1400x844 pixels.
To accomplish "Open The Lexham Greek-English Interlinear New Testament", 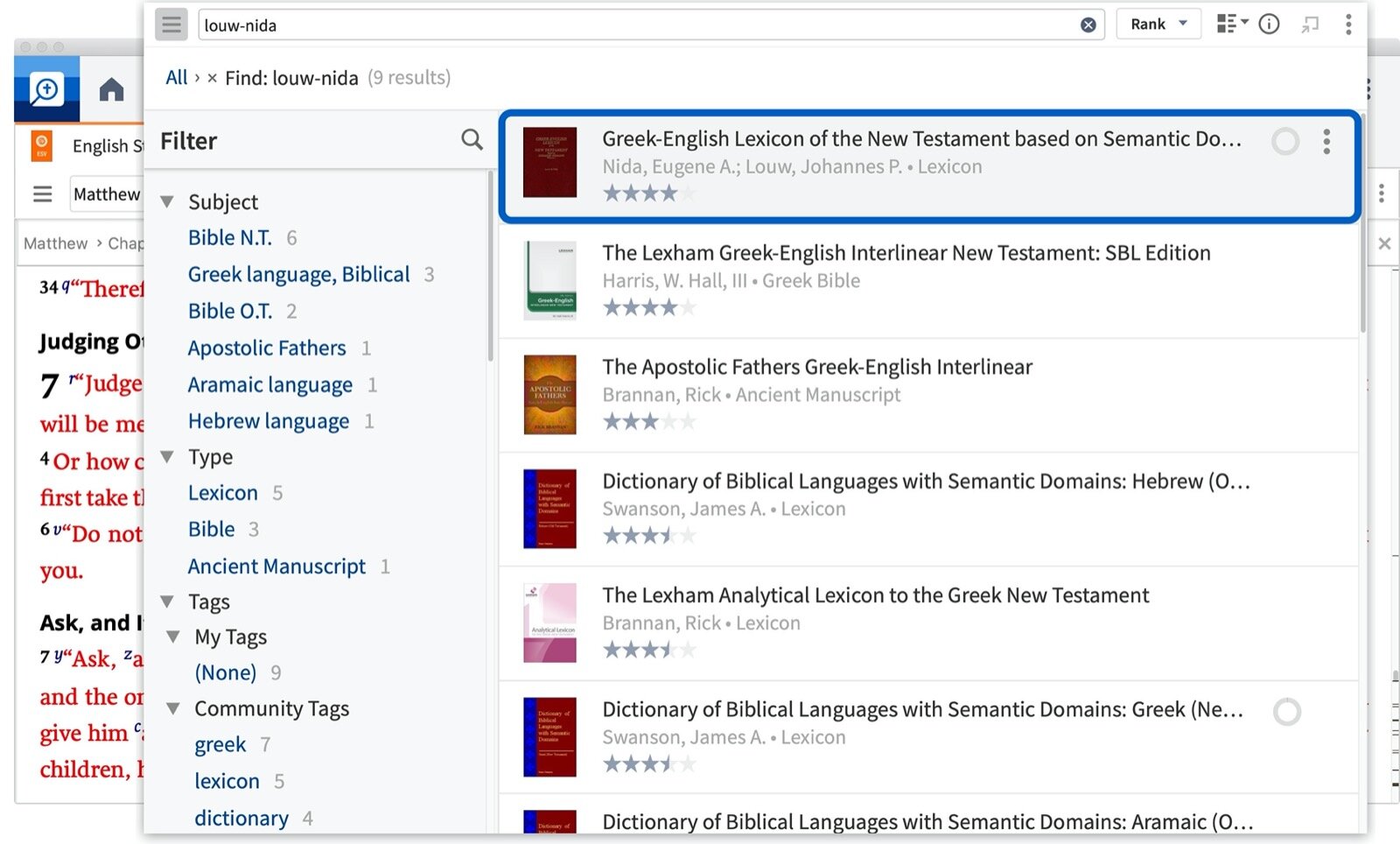I will pyautogui.click(x=906, y=253).
